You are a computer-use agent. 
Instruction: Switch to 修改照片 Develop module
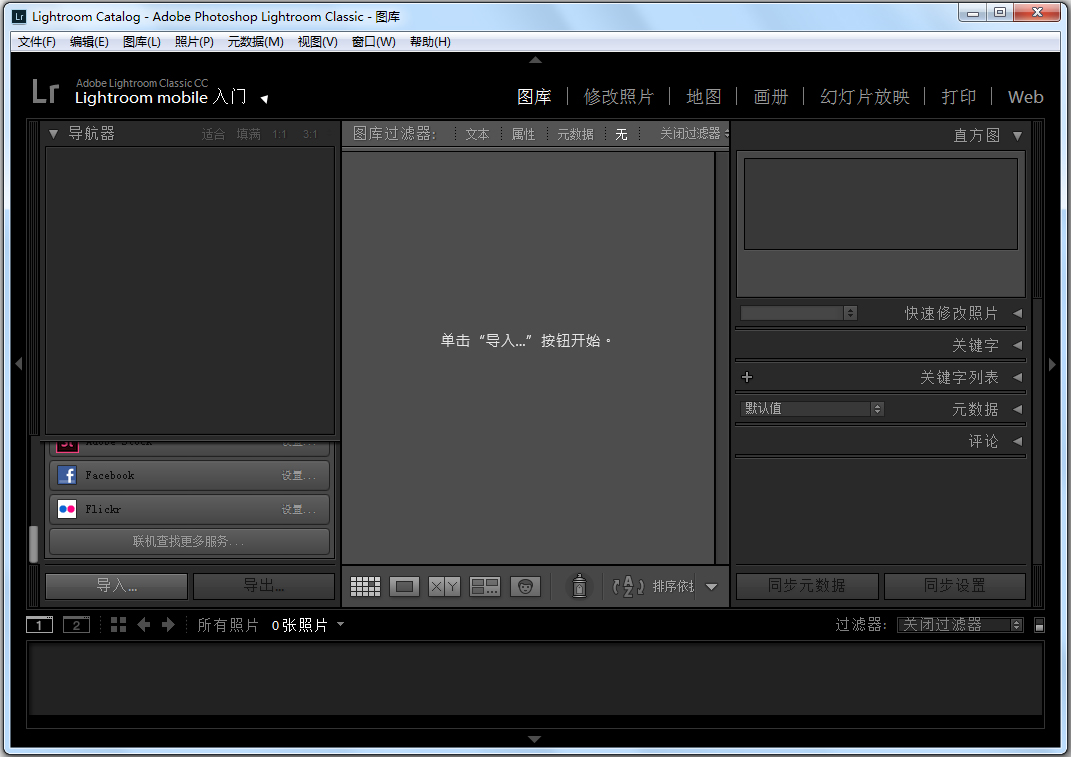click(x=619, y=96)
